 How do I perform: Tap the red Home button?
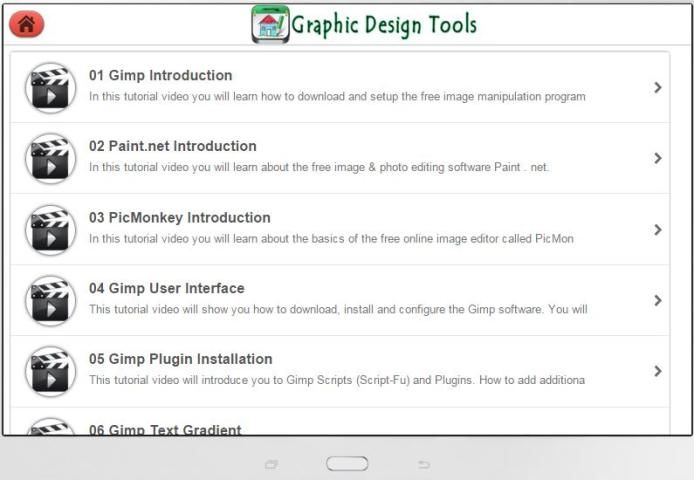point(26,24)
